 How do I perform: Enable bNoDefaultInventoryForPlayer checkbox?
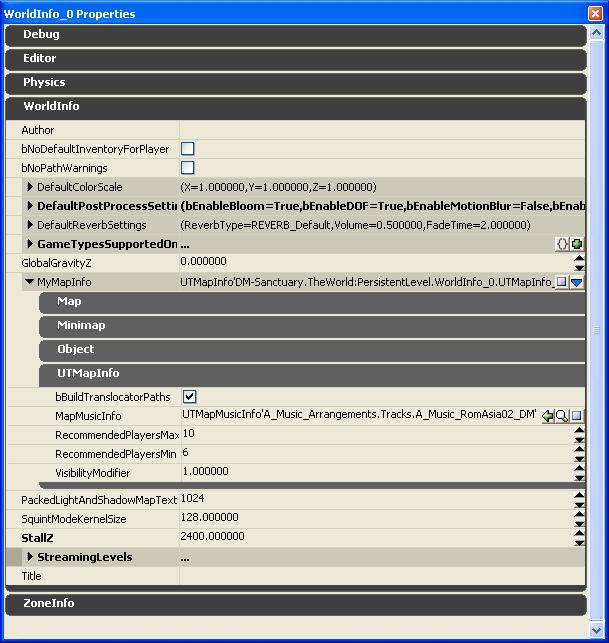tap(187, 149)
